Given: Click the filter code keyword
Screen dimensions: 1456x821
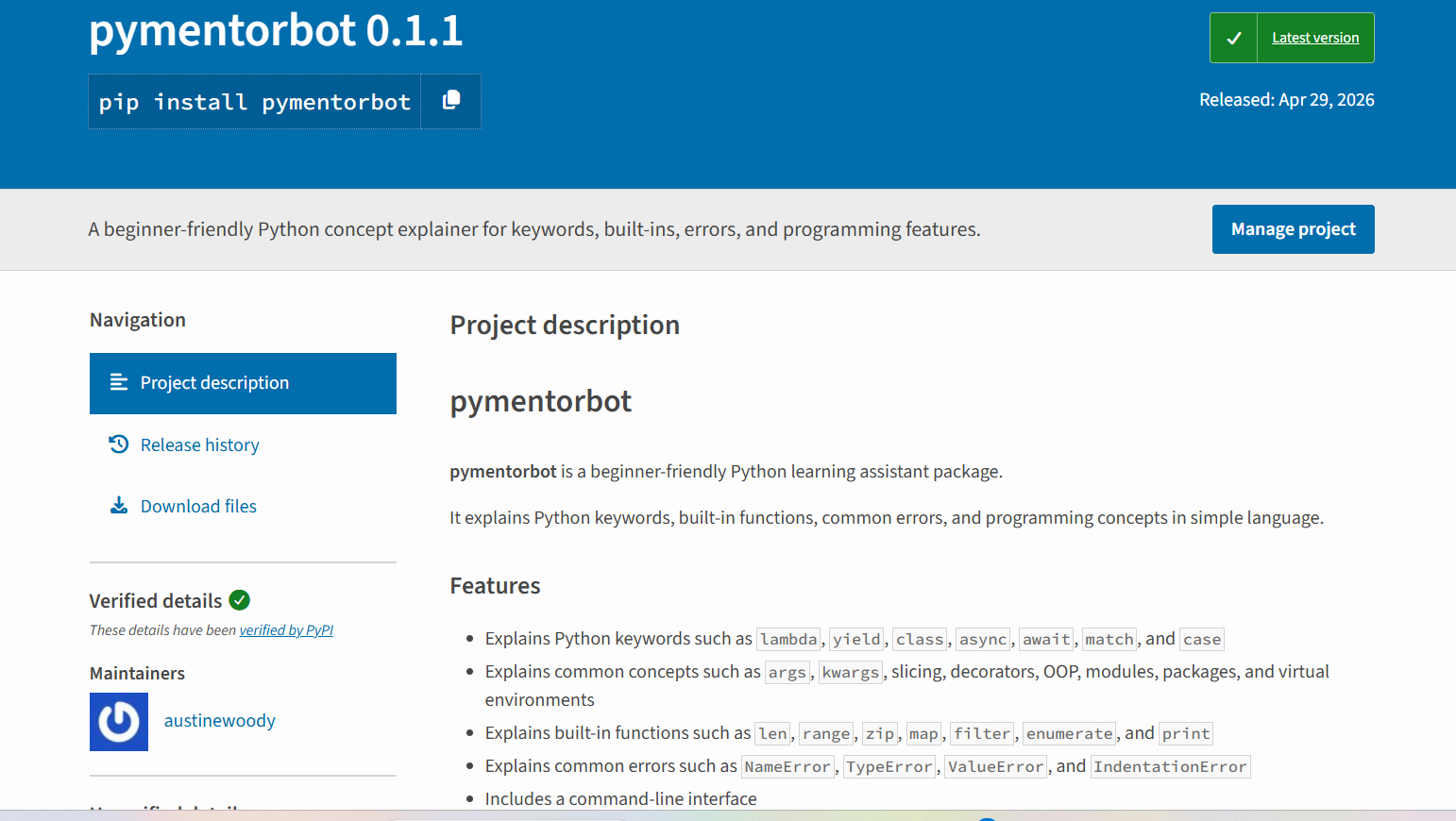Looking at the screenshot, I should pos(983,734).
